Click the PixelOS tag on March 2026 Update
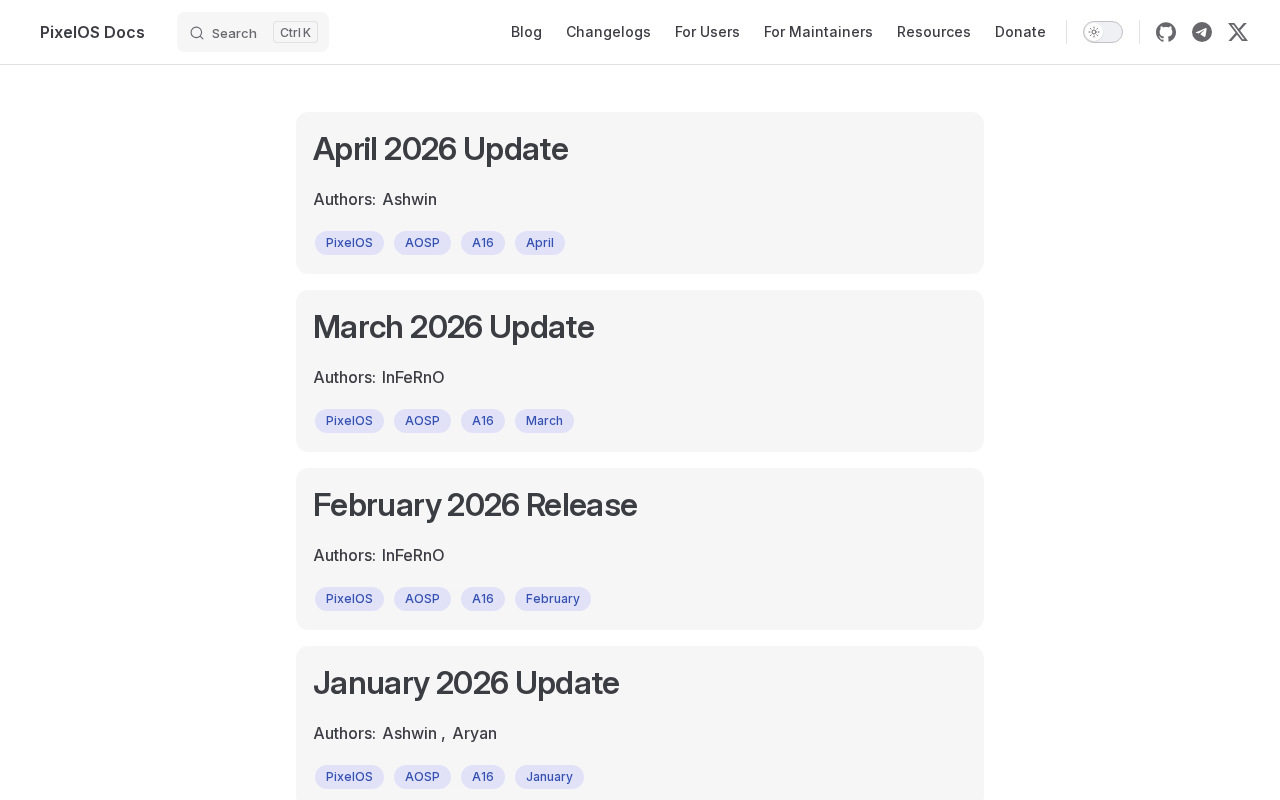1280x800 pixels. coord(349,421)
